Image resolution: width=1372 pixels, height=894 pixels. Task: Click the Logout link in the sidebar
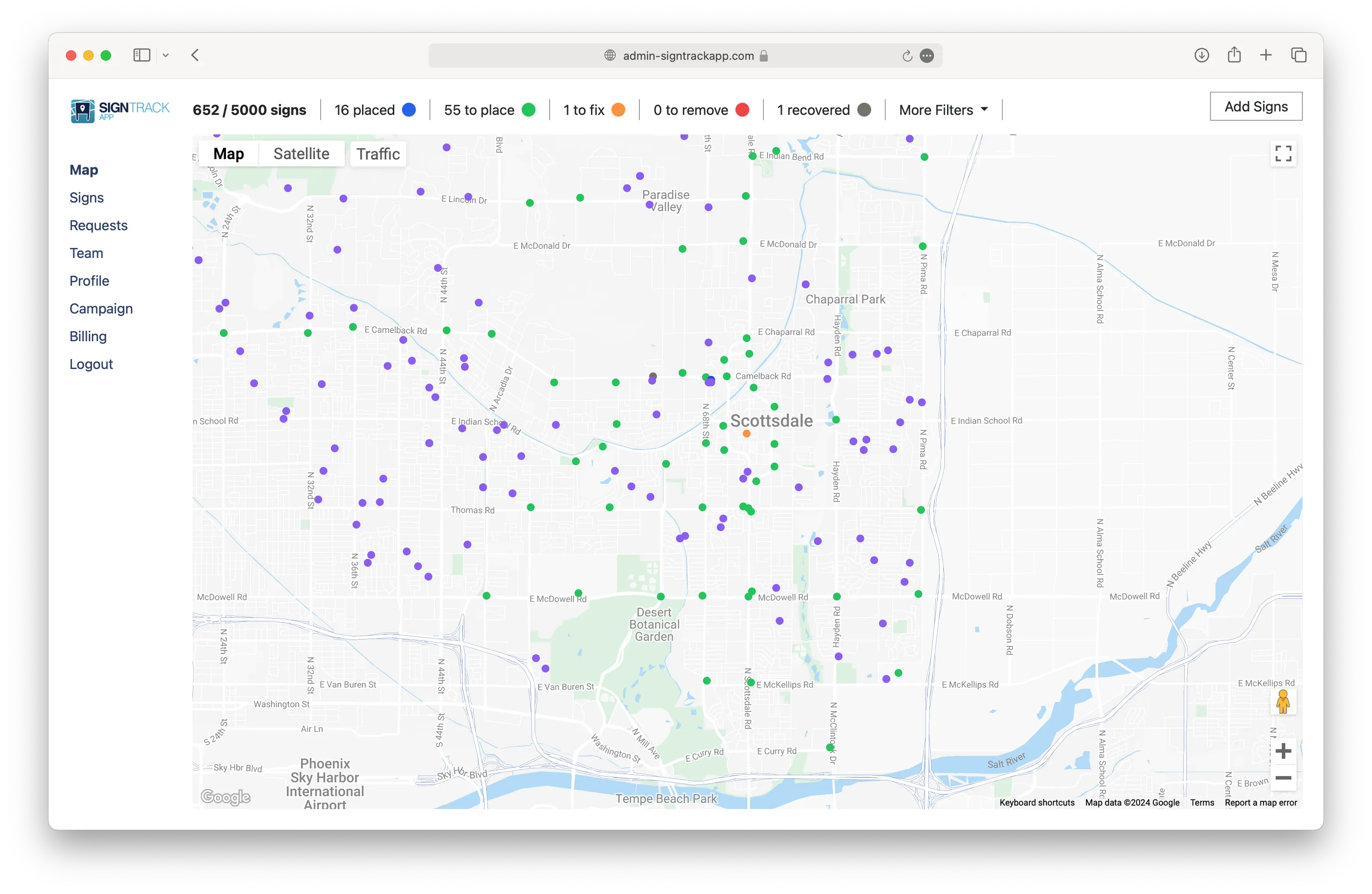coord(91,364)
